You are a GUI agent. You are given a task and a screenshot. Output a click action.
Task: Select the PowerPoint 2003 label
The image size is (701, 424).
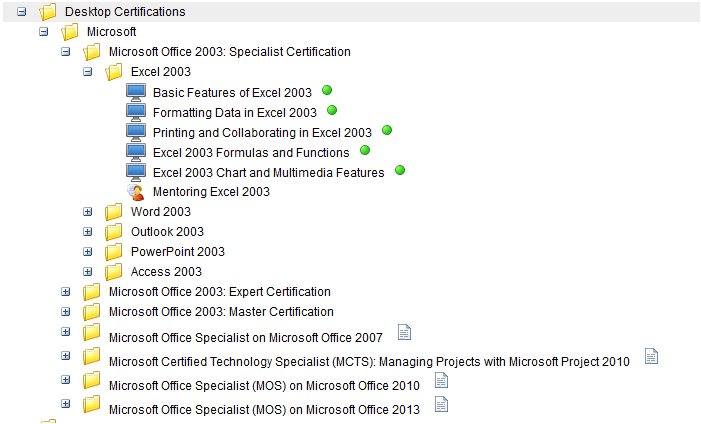click(x=178, y=252)
